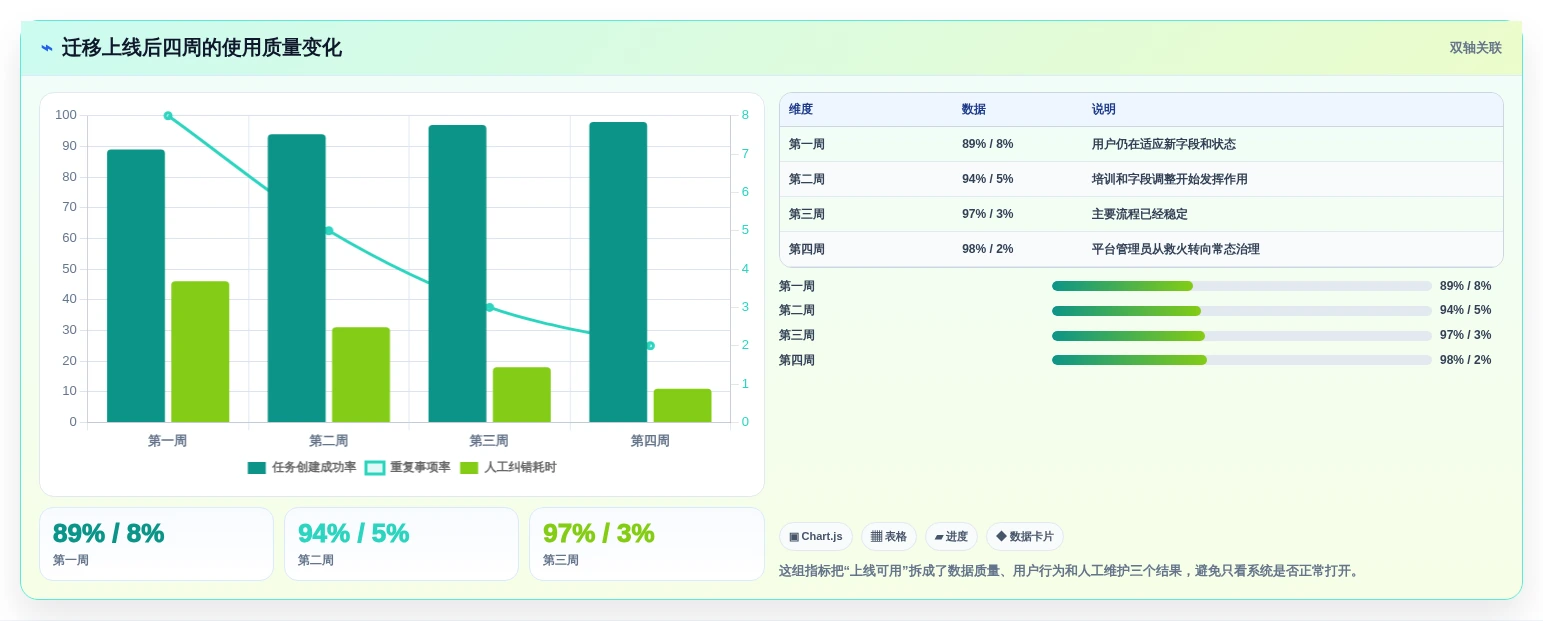Click the 双轴关联 label in header
This screenshot has width=1543, height=621.
1476,48
